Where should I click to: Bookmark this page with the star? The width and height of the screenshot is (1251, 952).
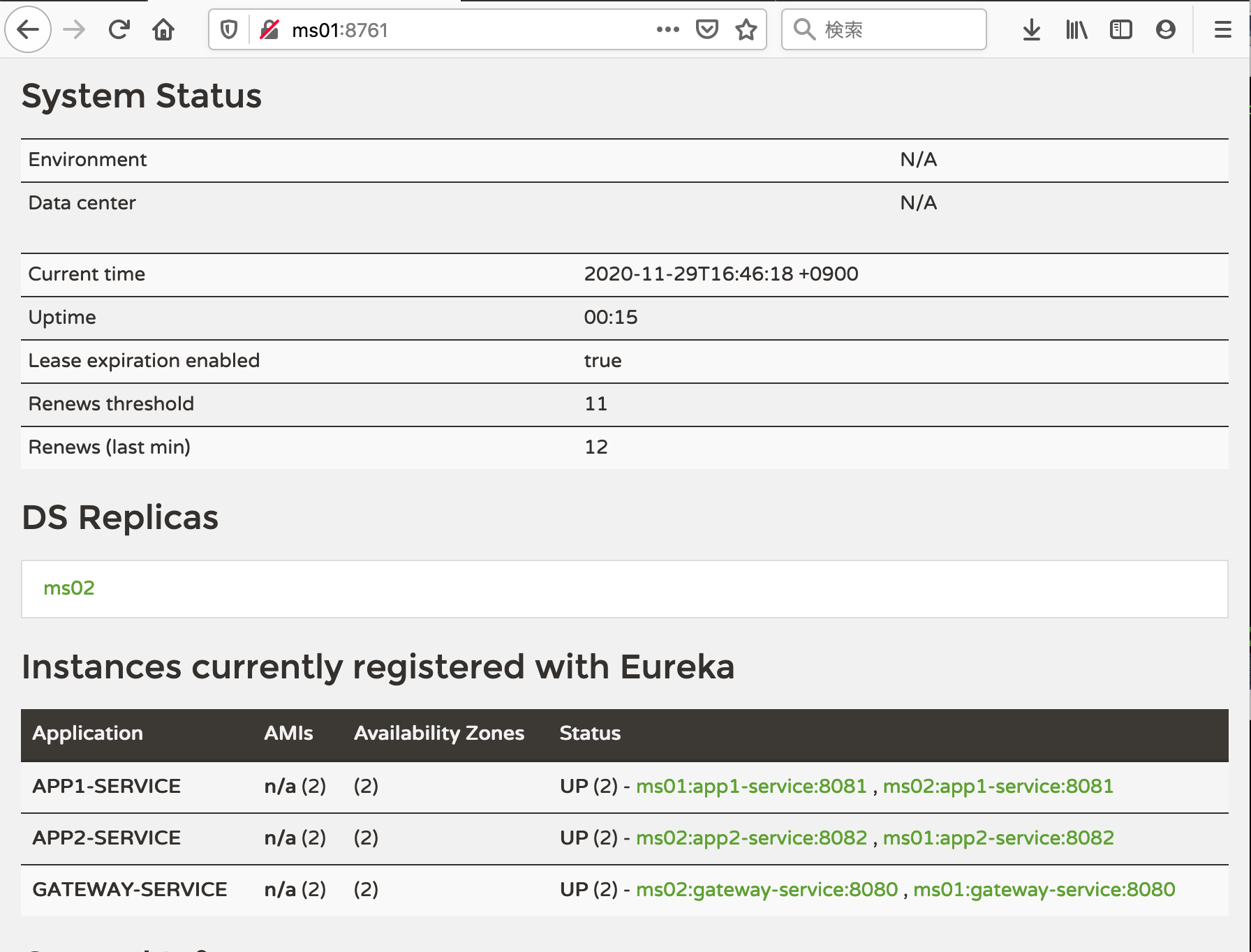point(746,29)
